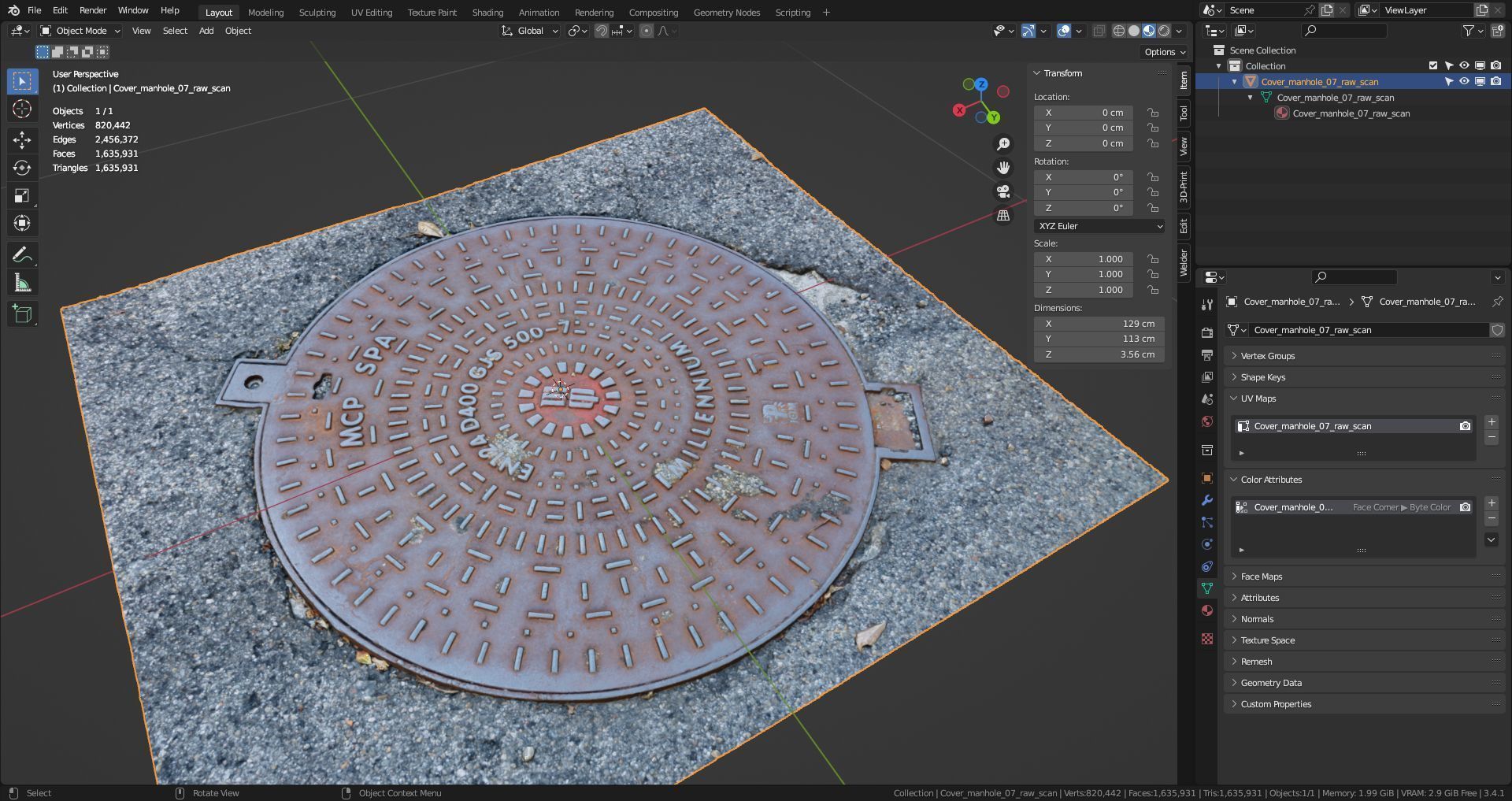
Task: Switch to Shading workspace tab
Action: 487,13
